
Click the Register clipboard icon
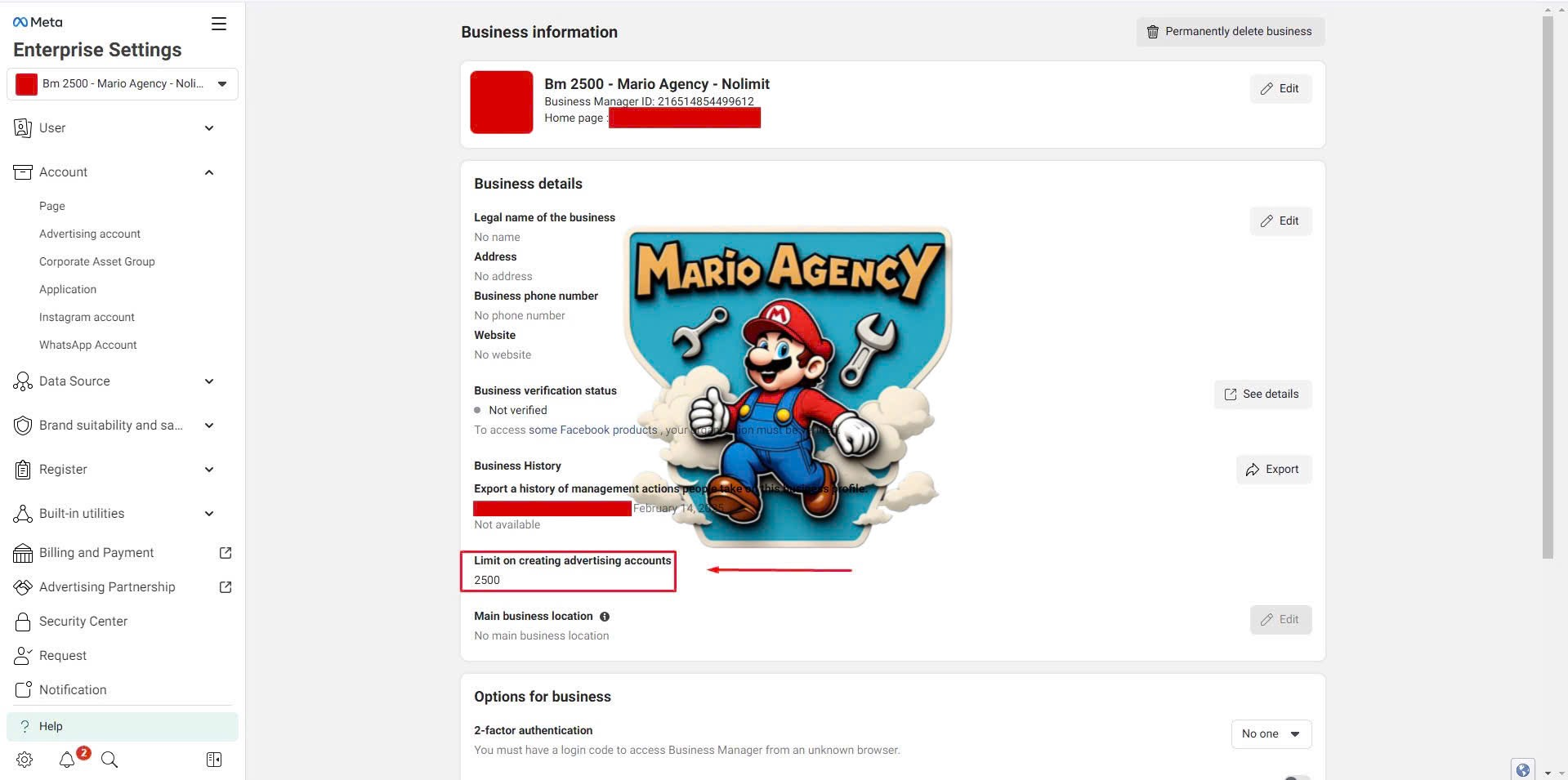(x=23, y=470)
